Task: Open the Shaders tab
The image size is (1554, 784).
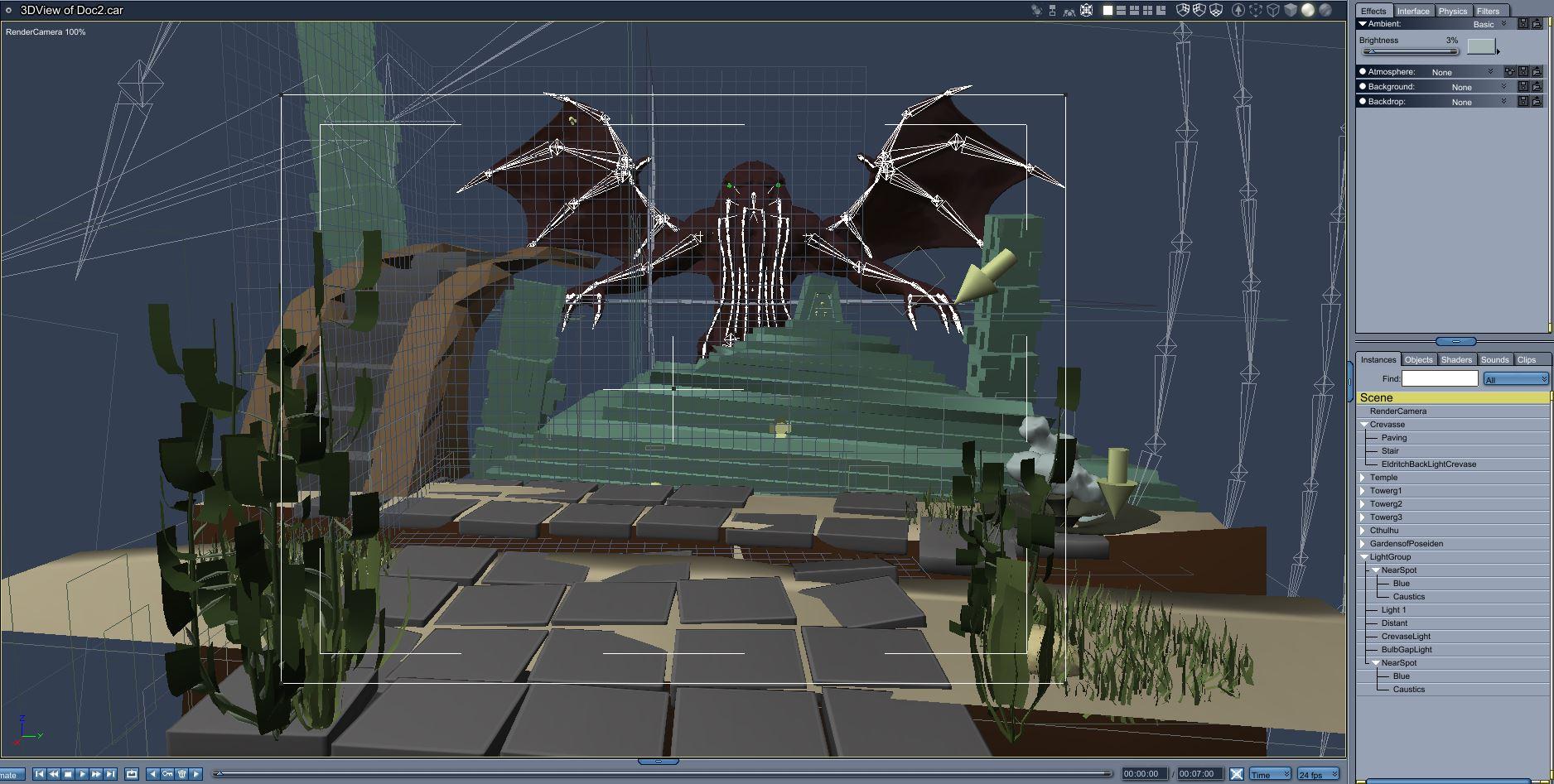Action: coord(1456,359)
